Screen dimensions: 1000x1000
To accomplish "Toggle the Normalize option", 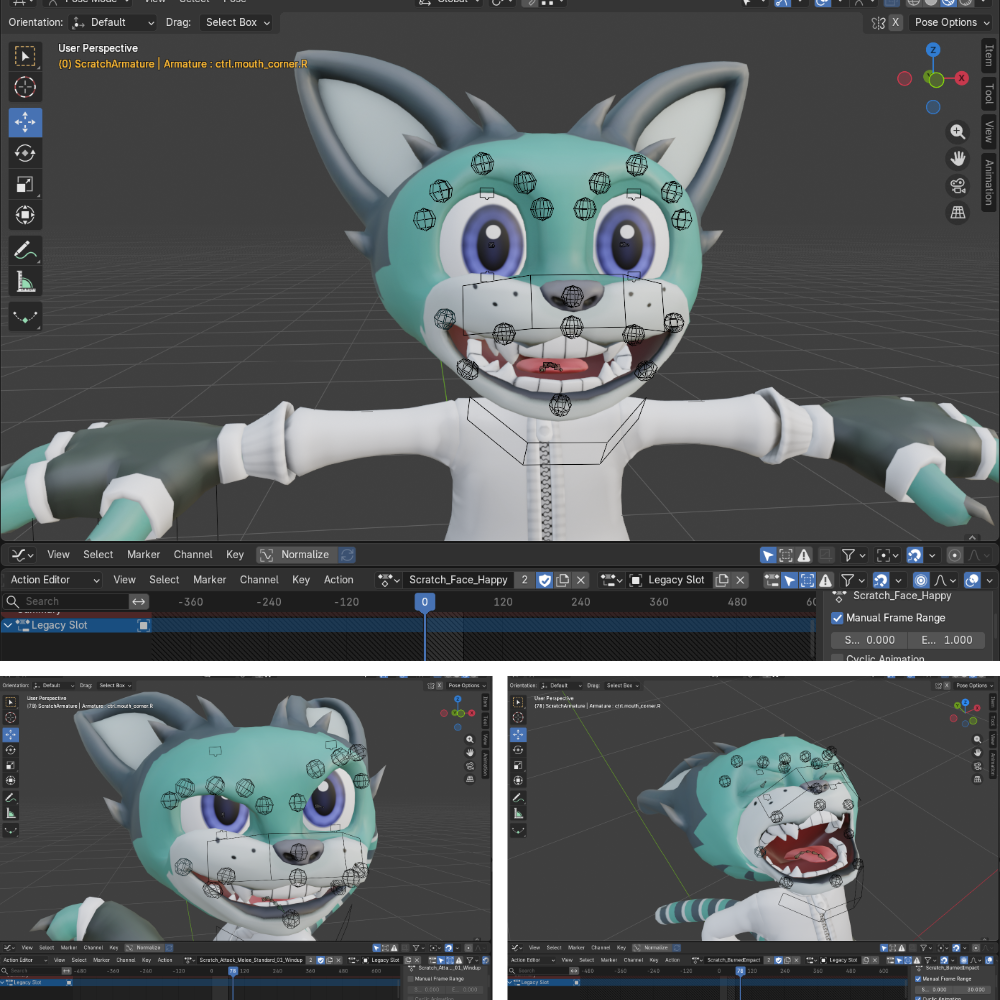I will (297, 555).
